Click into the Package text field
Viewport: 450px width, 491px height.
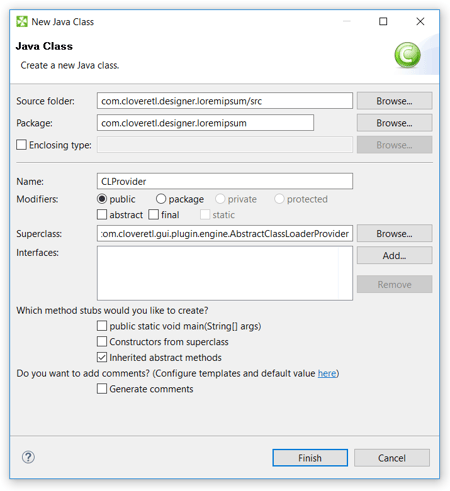point(205,123)
